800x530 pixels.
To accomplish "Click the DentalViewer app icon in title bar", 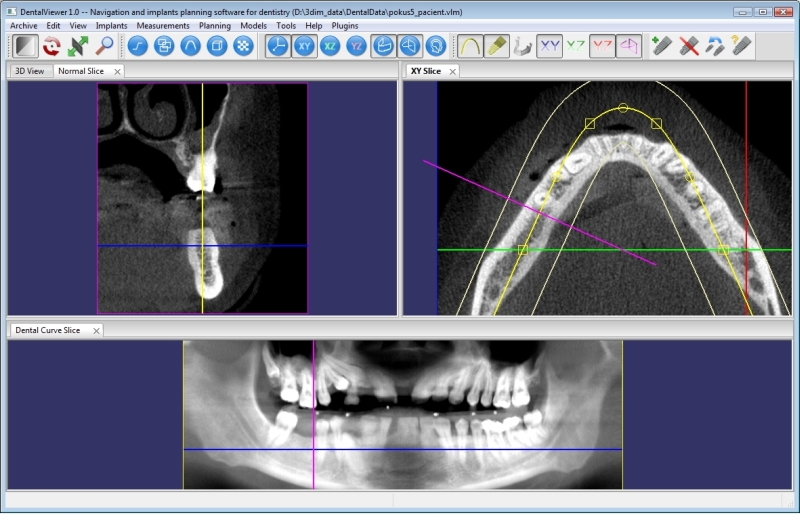I will coord(11,11).
